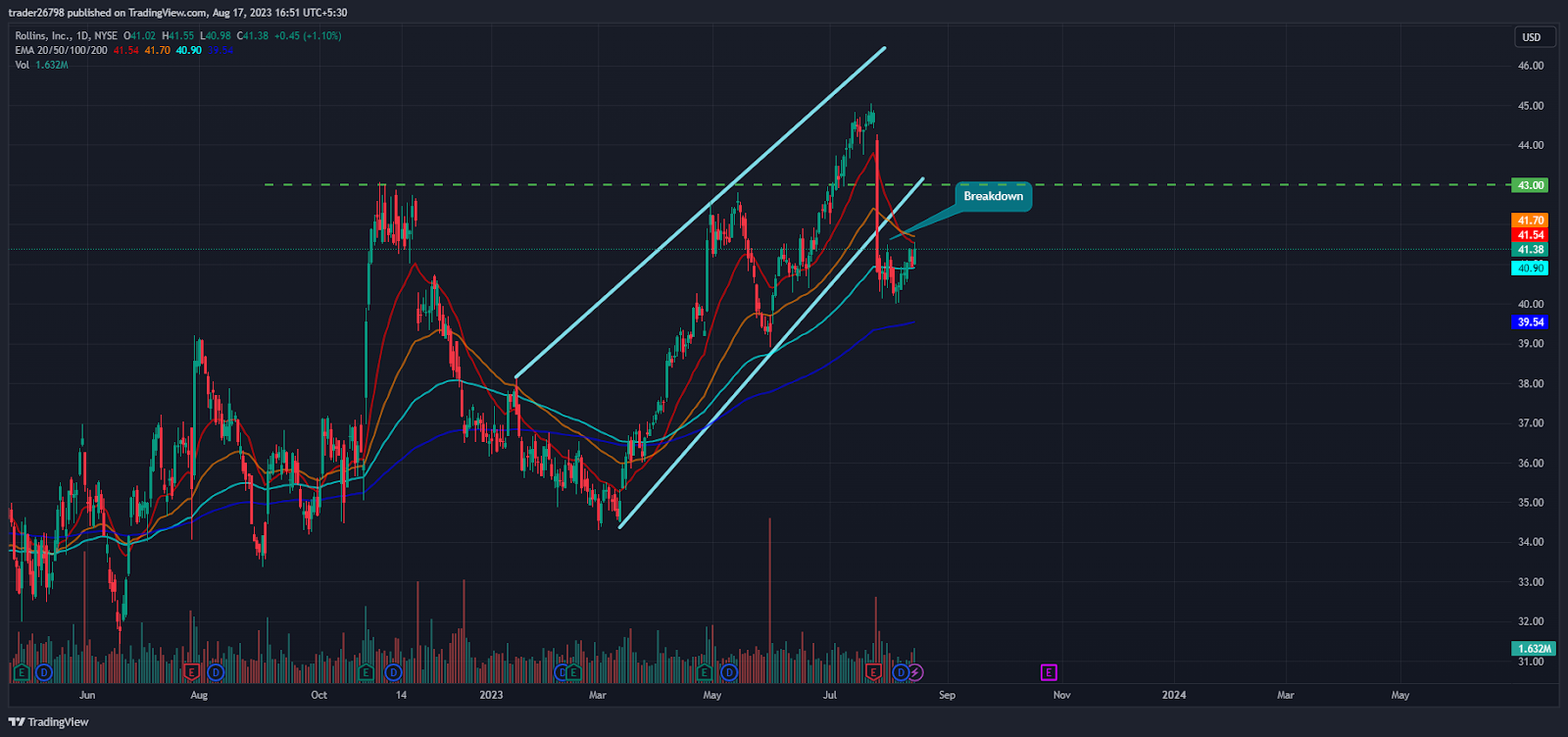
Task: Click the Nov label on time axis
Action: pyautogui.click(x=1061, y=695)
